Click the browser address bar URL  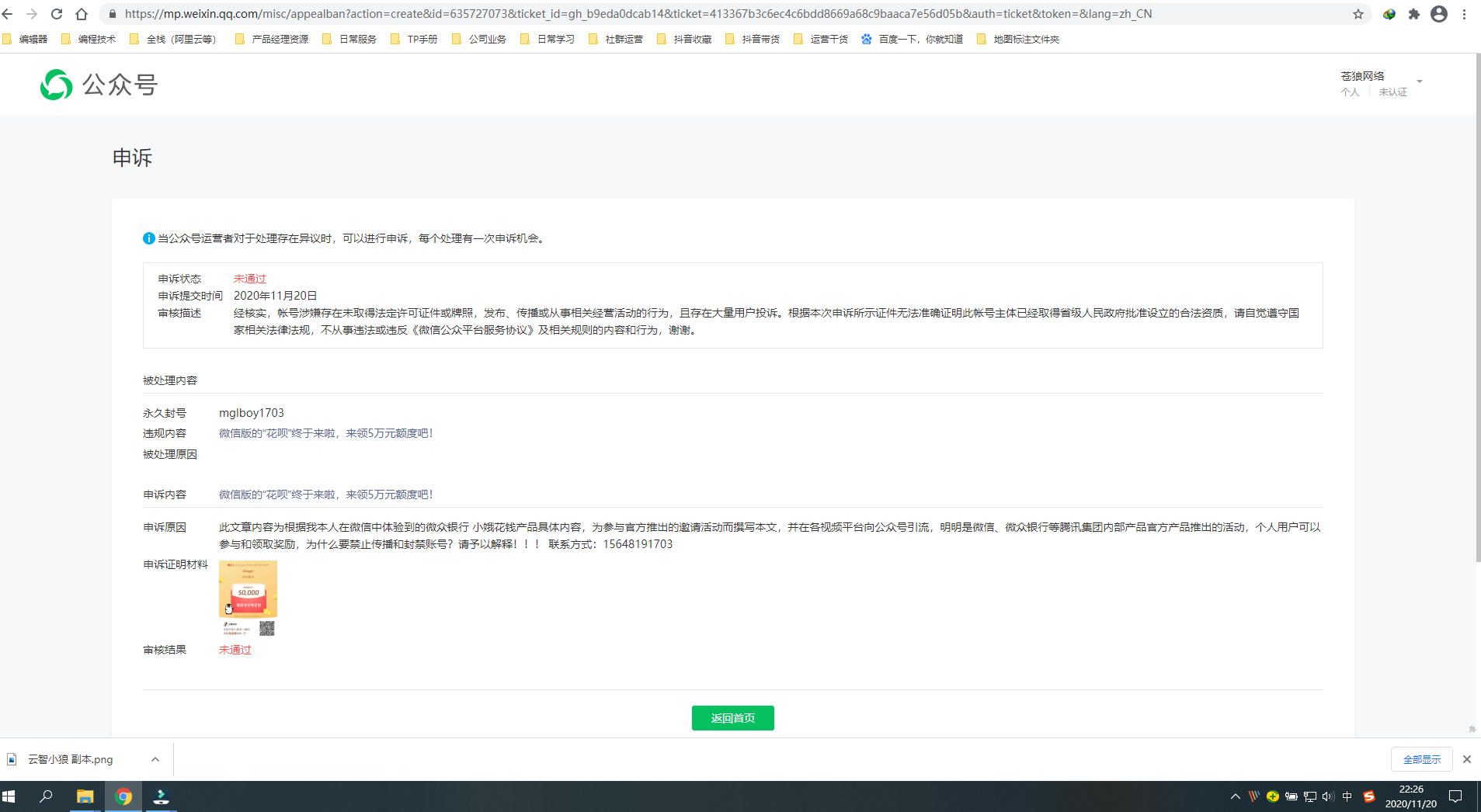tap(638, 14)
